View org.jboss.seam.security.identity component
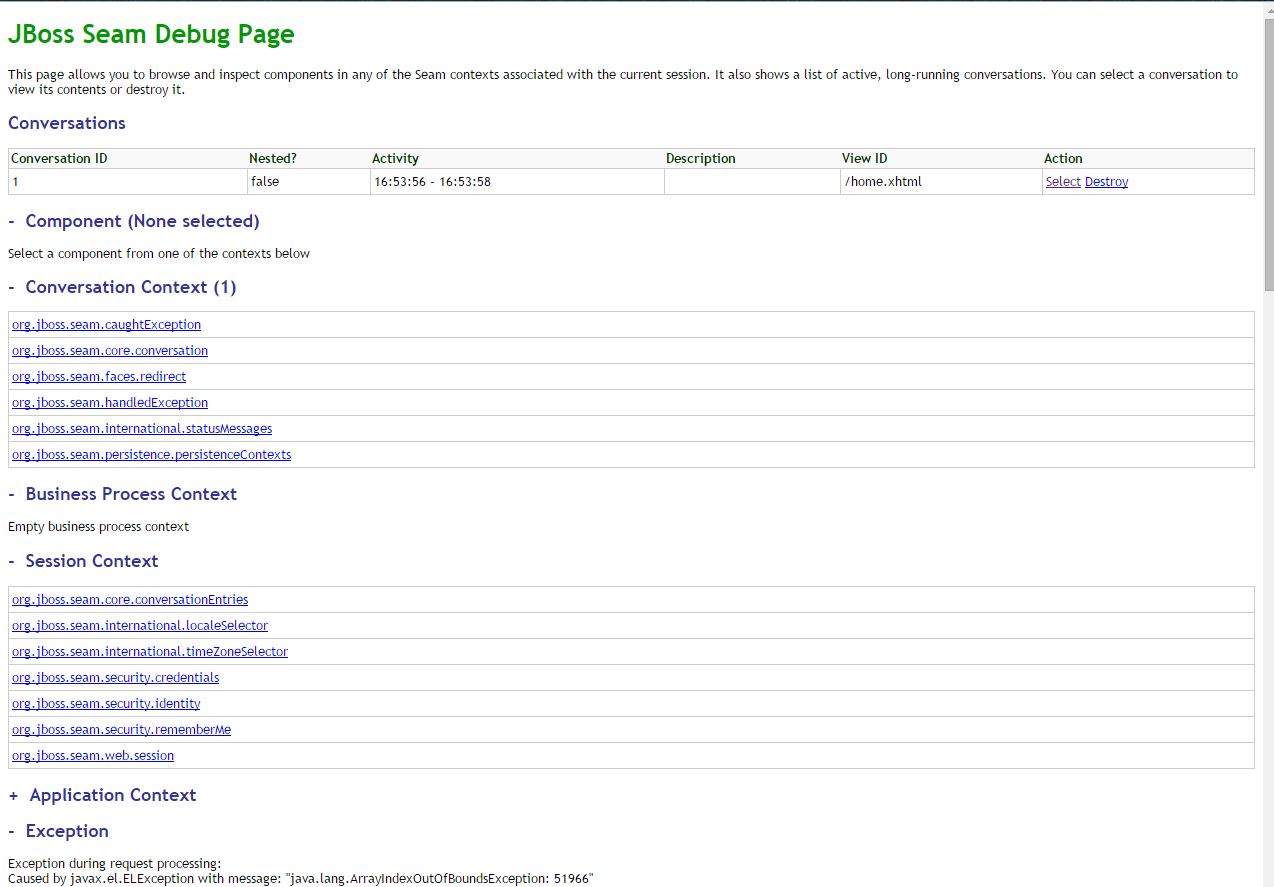The image size is (1274, 887). [106, 704]
